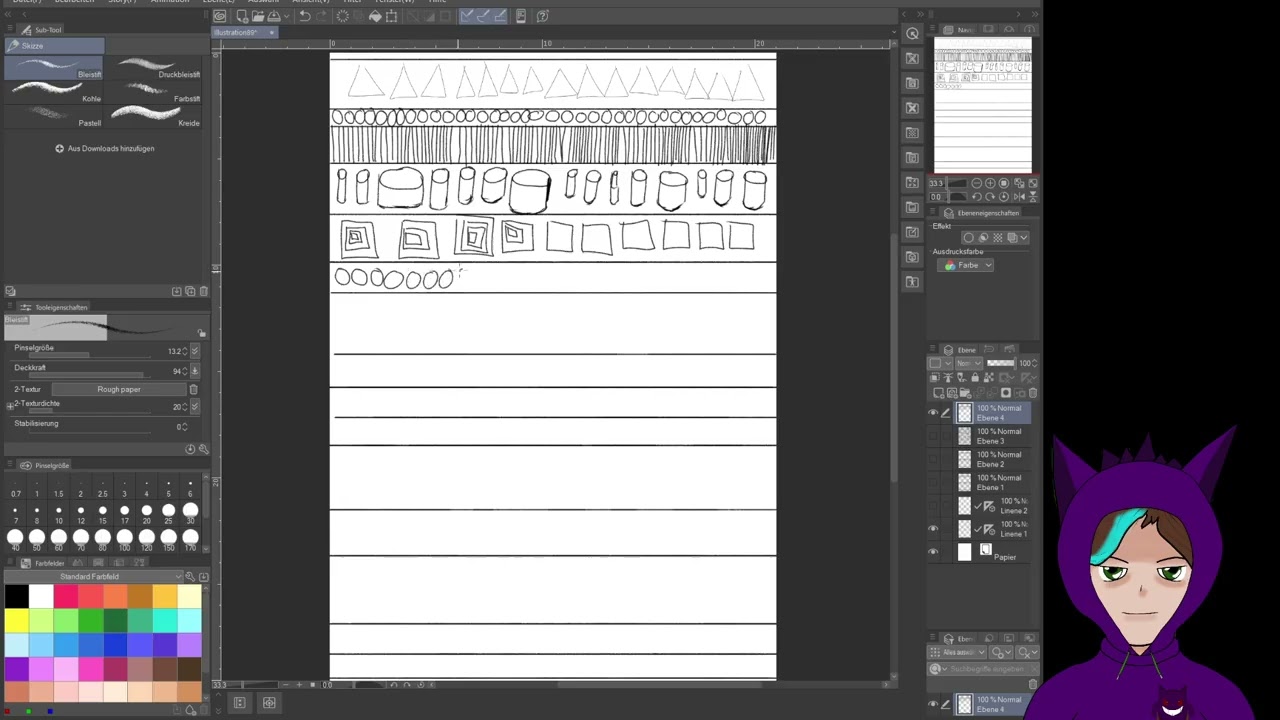Click Rough paper texture button

(119, 389)
